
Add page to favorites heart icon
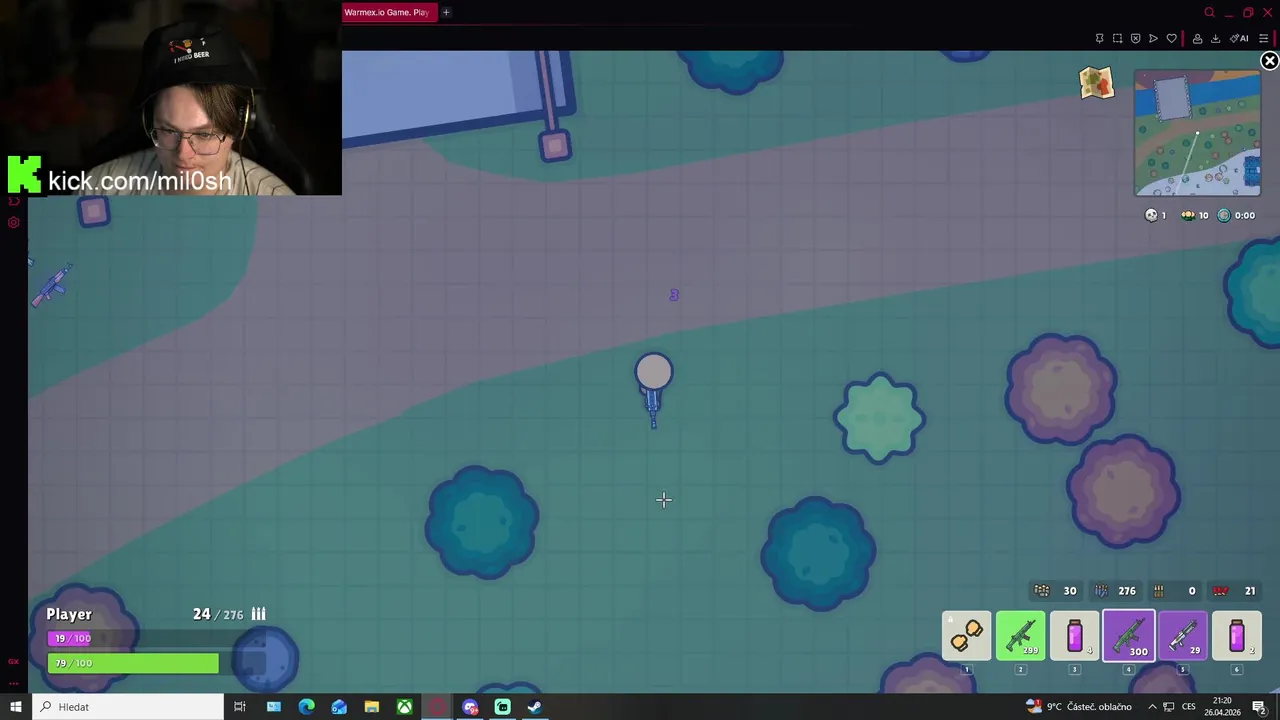[1171, 38]
